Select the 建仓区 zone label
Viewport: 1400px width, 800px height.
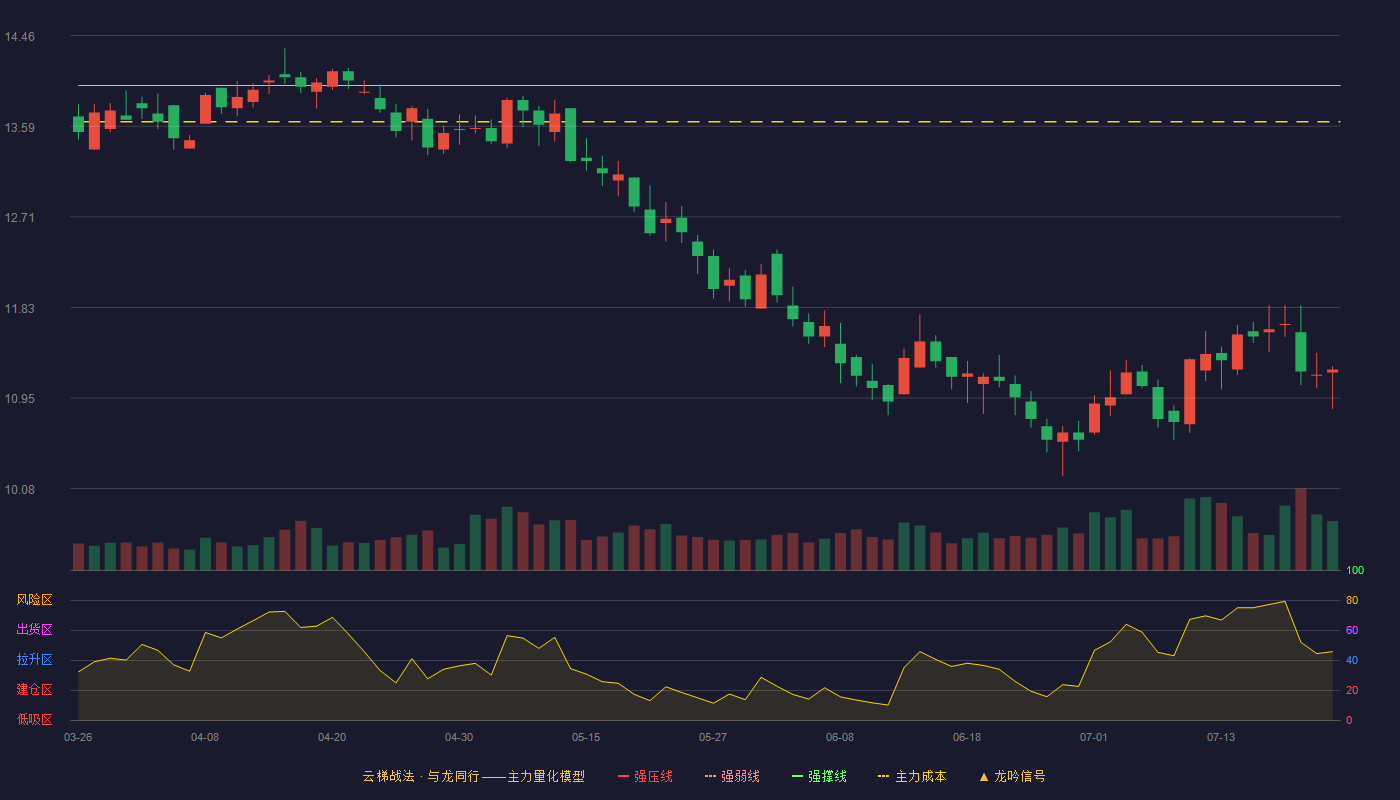coord(34,690)
